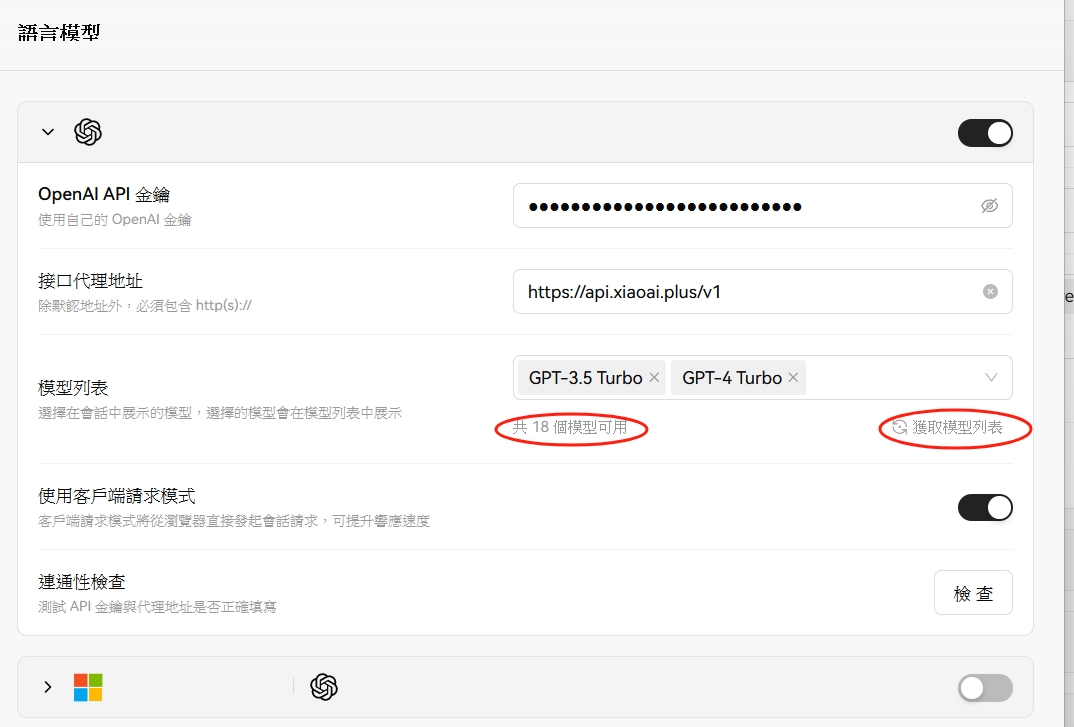This screenshot has height=727, width=1074.
Task: Click the refresh icon beside 獲取模型列表
Action: pos(899,428)
